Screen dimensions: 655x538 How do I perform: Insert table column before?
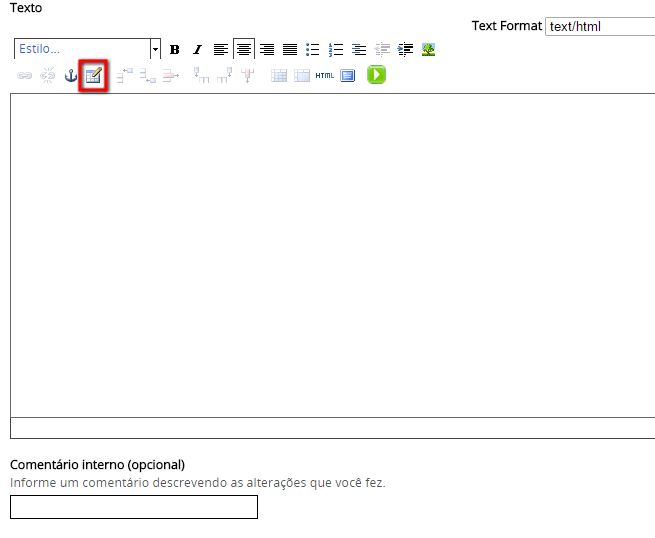[x=201, y=76]
